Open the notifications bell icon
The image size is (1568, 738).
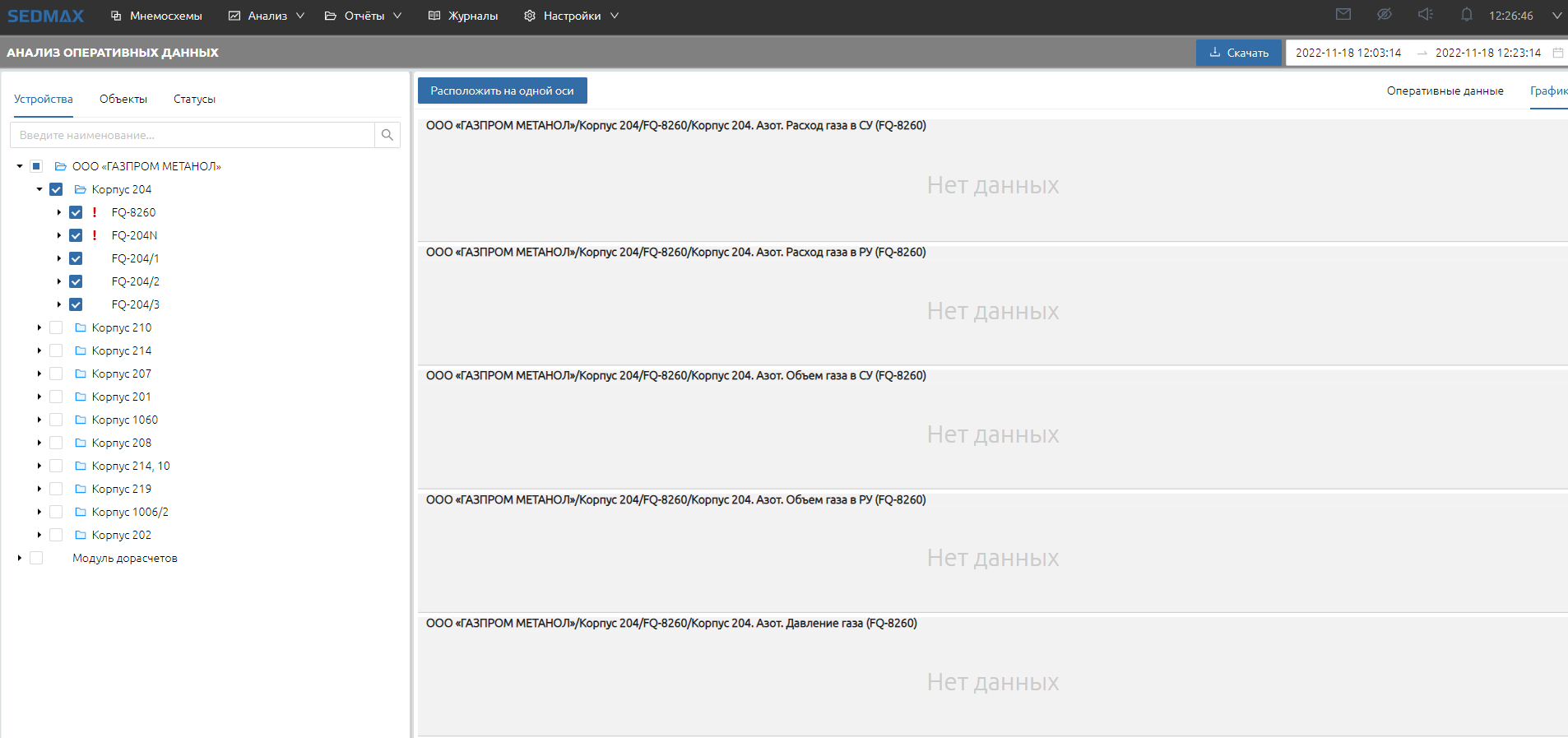1466,15
